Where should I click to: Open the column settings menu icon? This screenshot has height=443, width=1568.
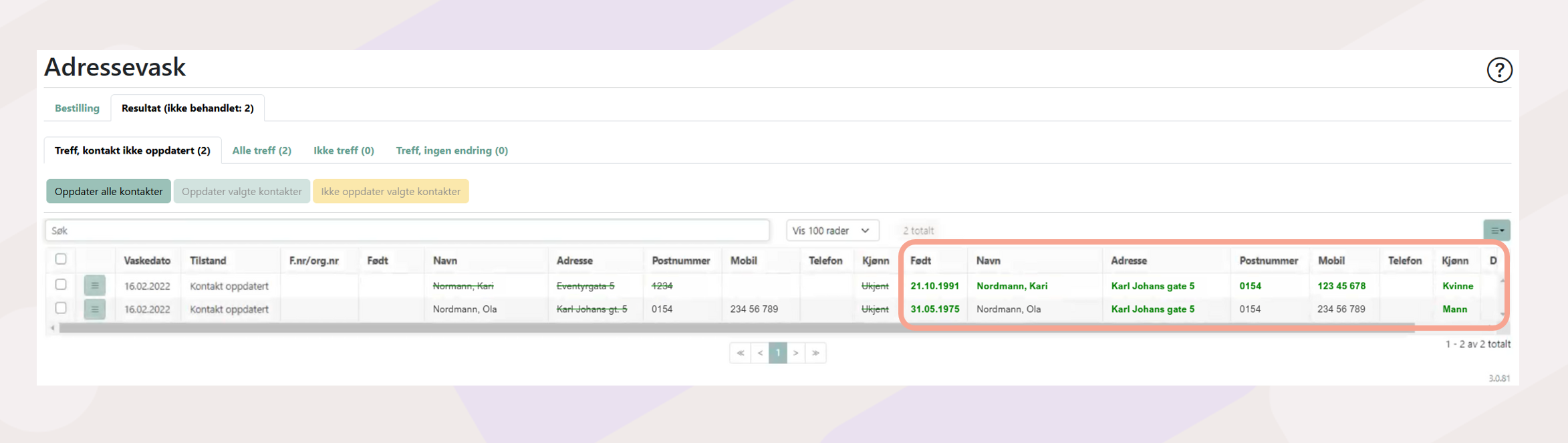coord(1496,230)
